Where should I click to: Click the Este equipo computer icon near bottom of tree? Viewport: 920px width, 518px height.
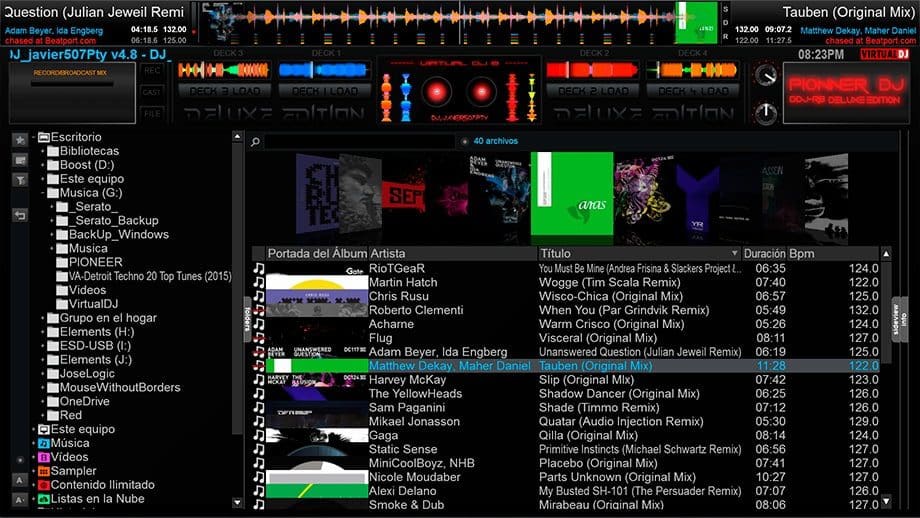click(43, 429)
